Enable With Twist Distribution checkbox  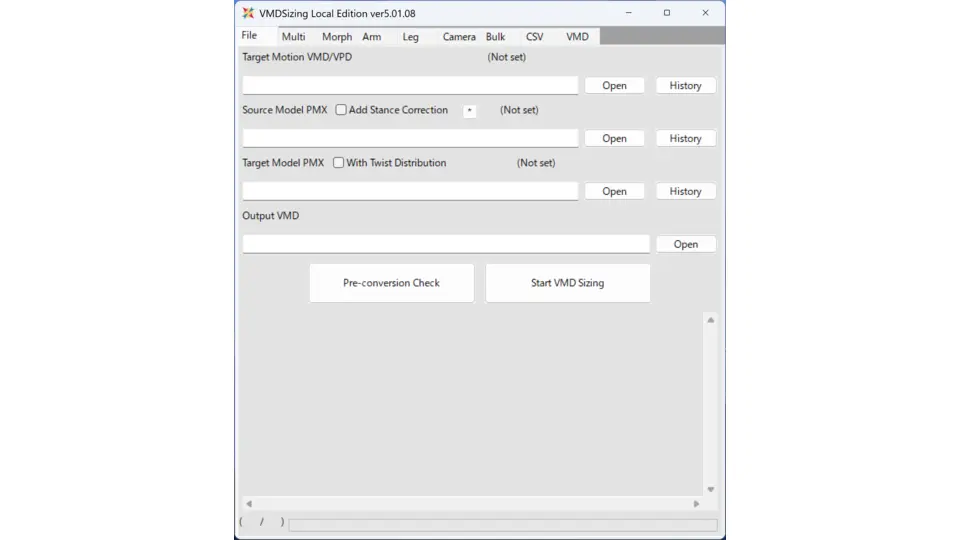pyautogui.click(x=339, y=163)
